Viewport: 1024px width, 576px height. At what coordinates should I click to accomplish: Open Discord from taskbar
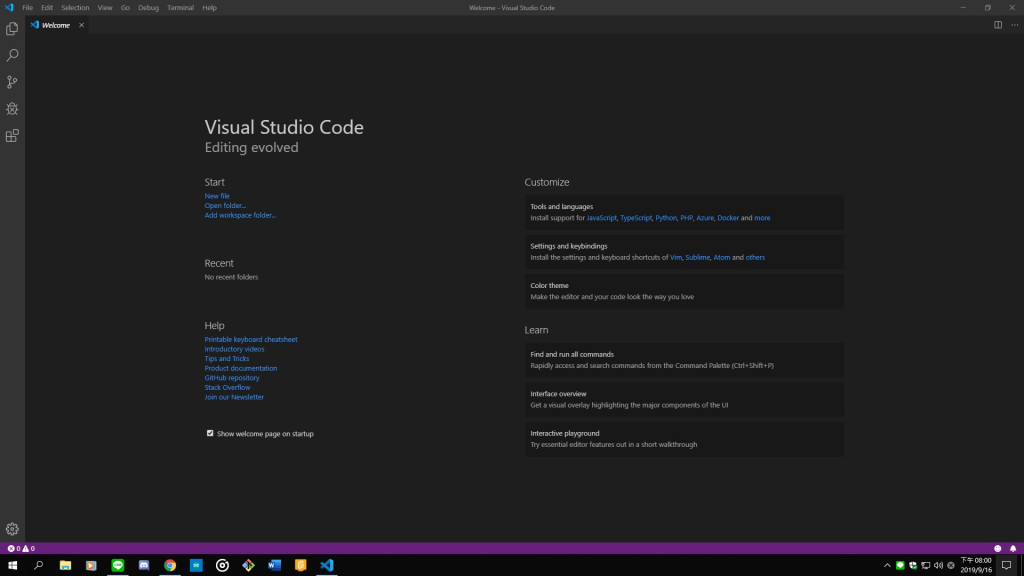144,566
